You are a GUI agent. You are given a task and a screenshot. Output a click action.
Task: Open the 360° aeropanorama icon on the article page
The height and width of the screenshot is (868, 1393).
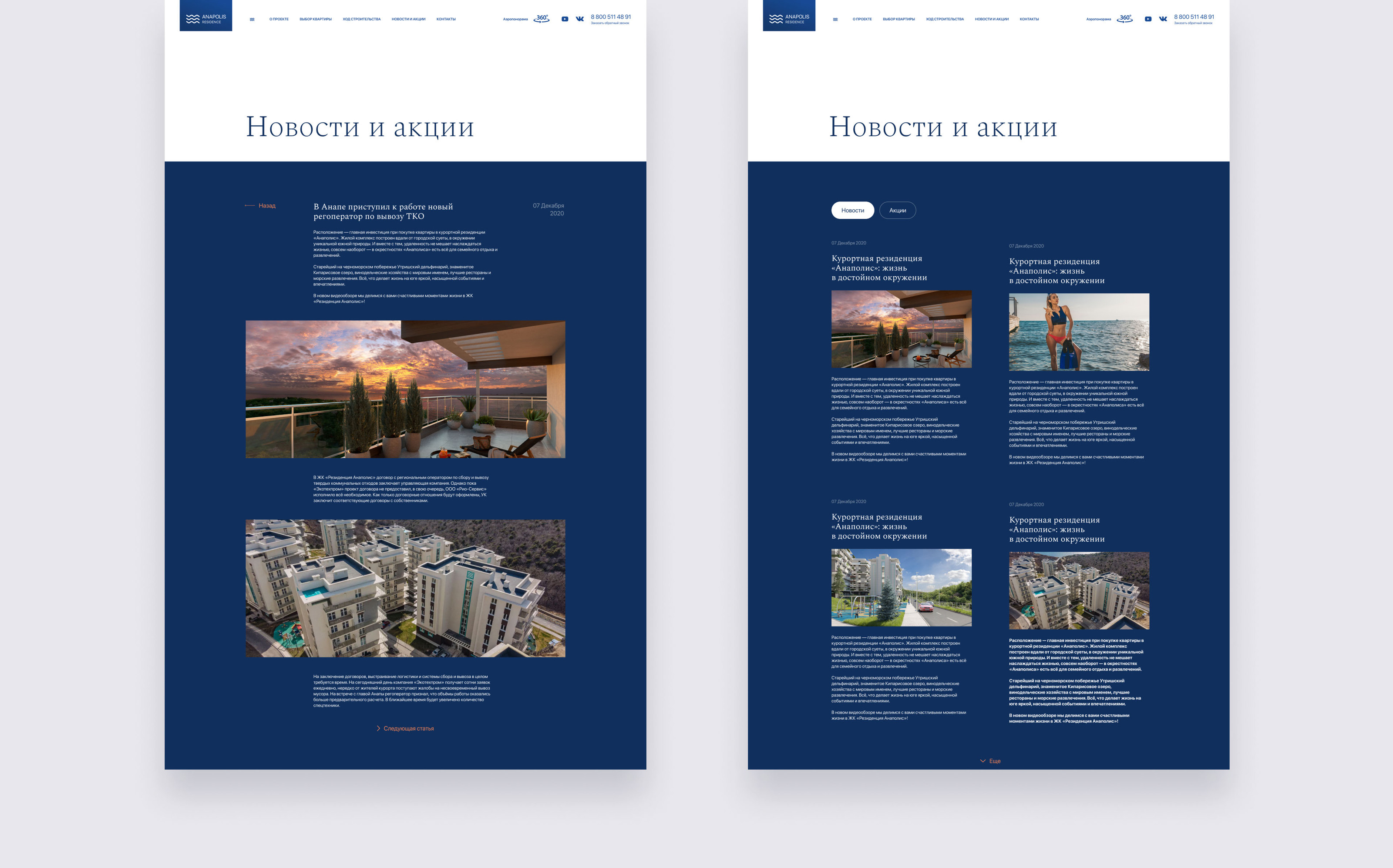click(542, 18)
